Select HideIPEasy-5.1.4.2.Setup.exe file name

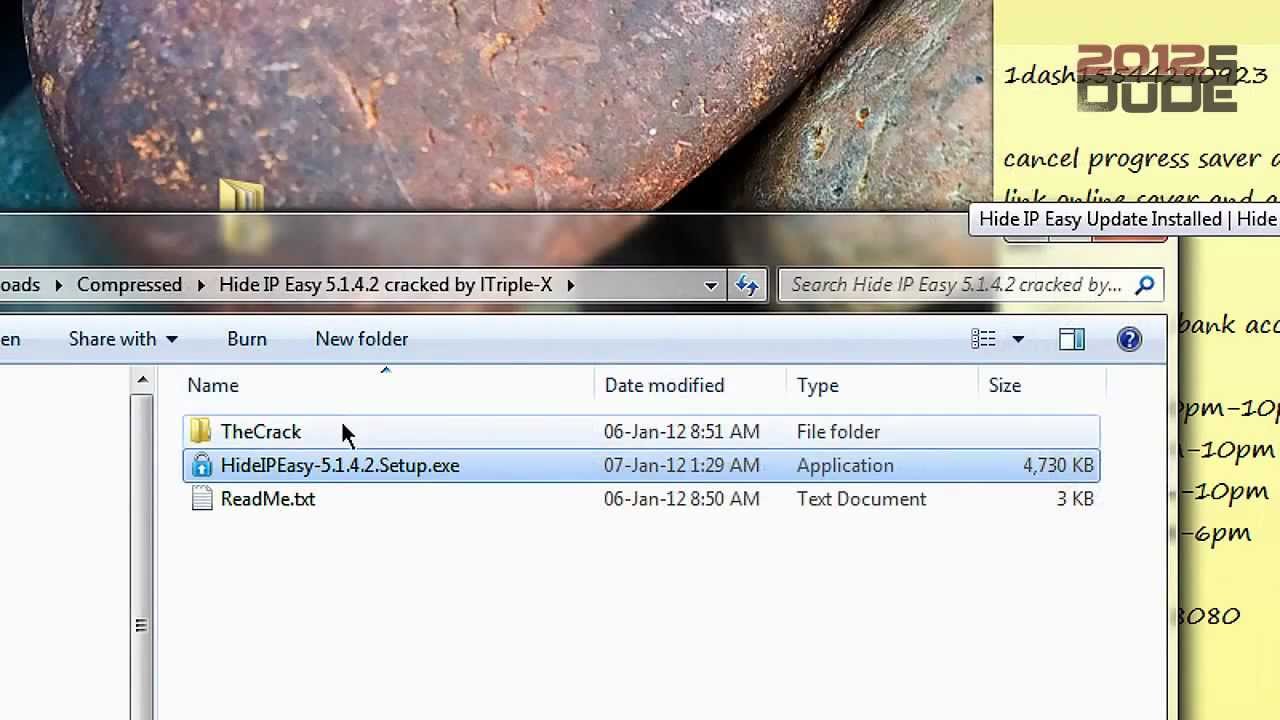(x=340, y=465)
